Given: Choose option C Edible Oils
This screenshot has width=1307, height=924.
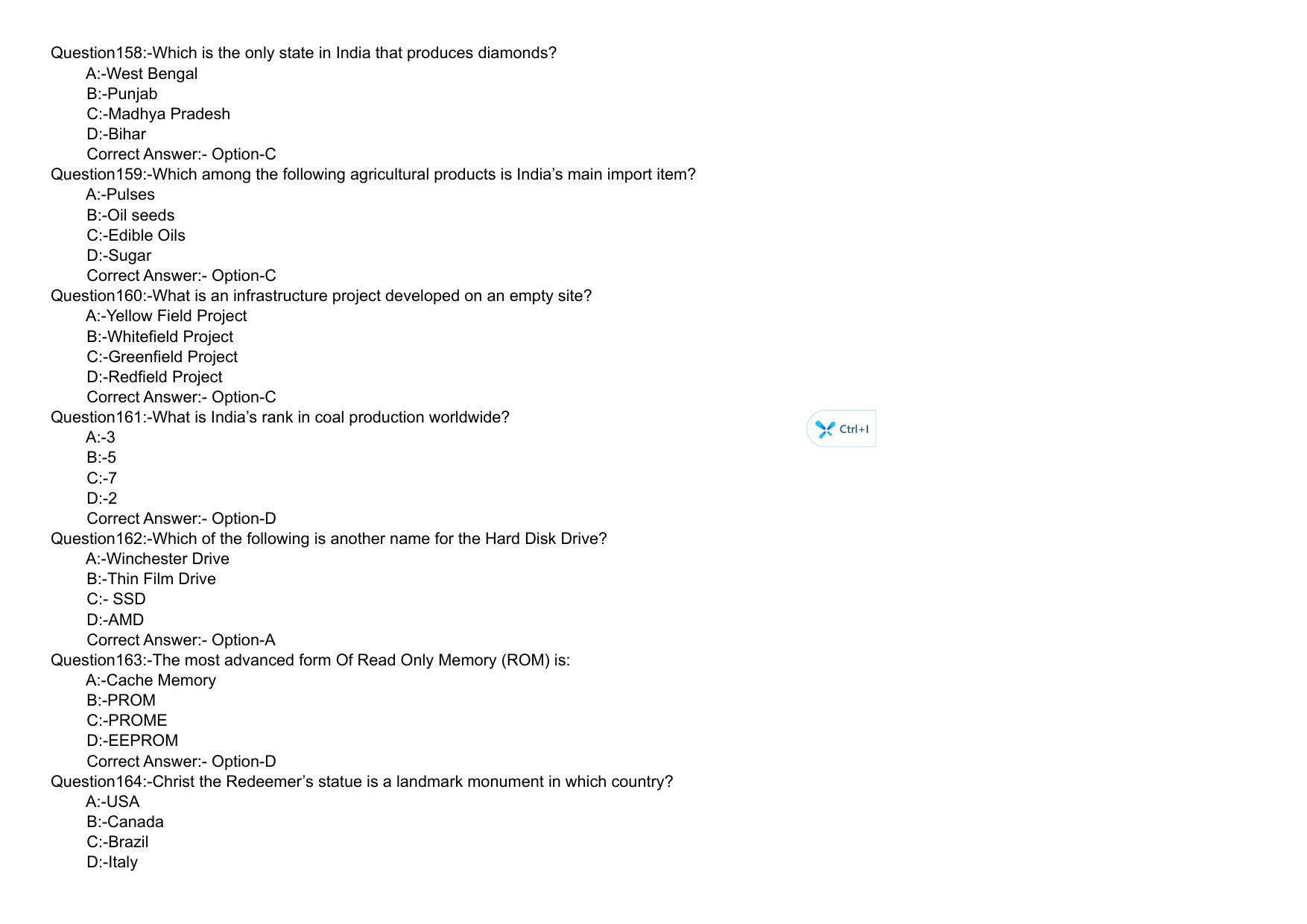Looking at the screenshot, I should pos(136,235).
